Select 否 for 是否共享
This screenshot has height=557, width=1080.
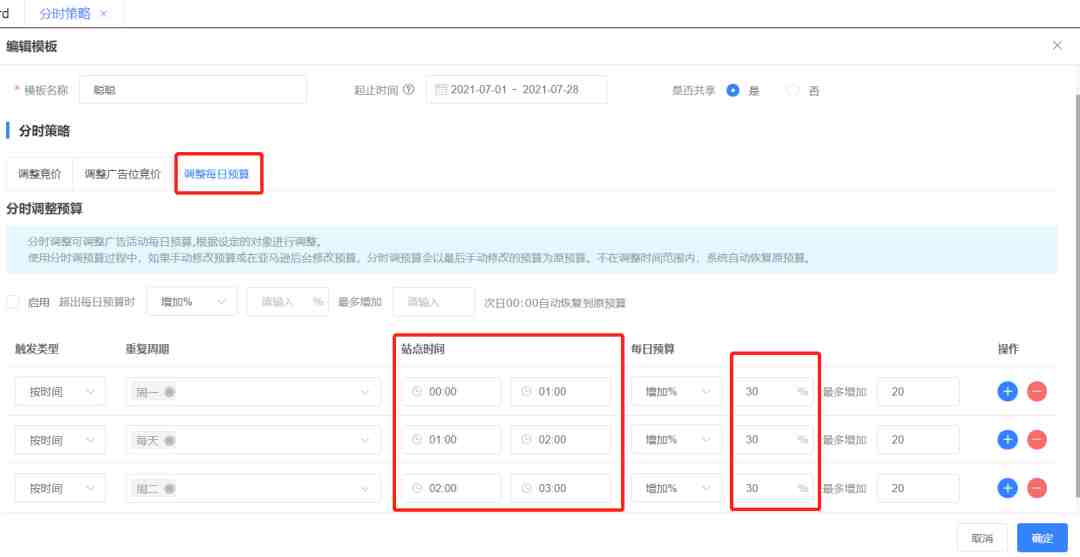(x=793, y=90)
